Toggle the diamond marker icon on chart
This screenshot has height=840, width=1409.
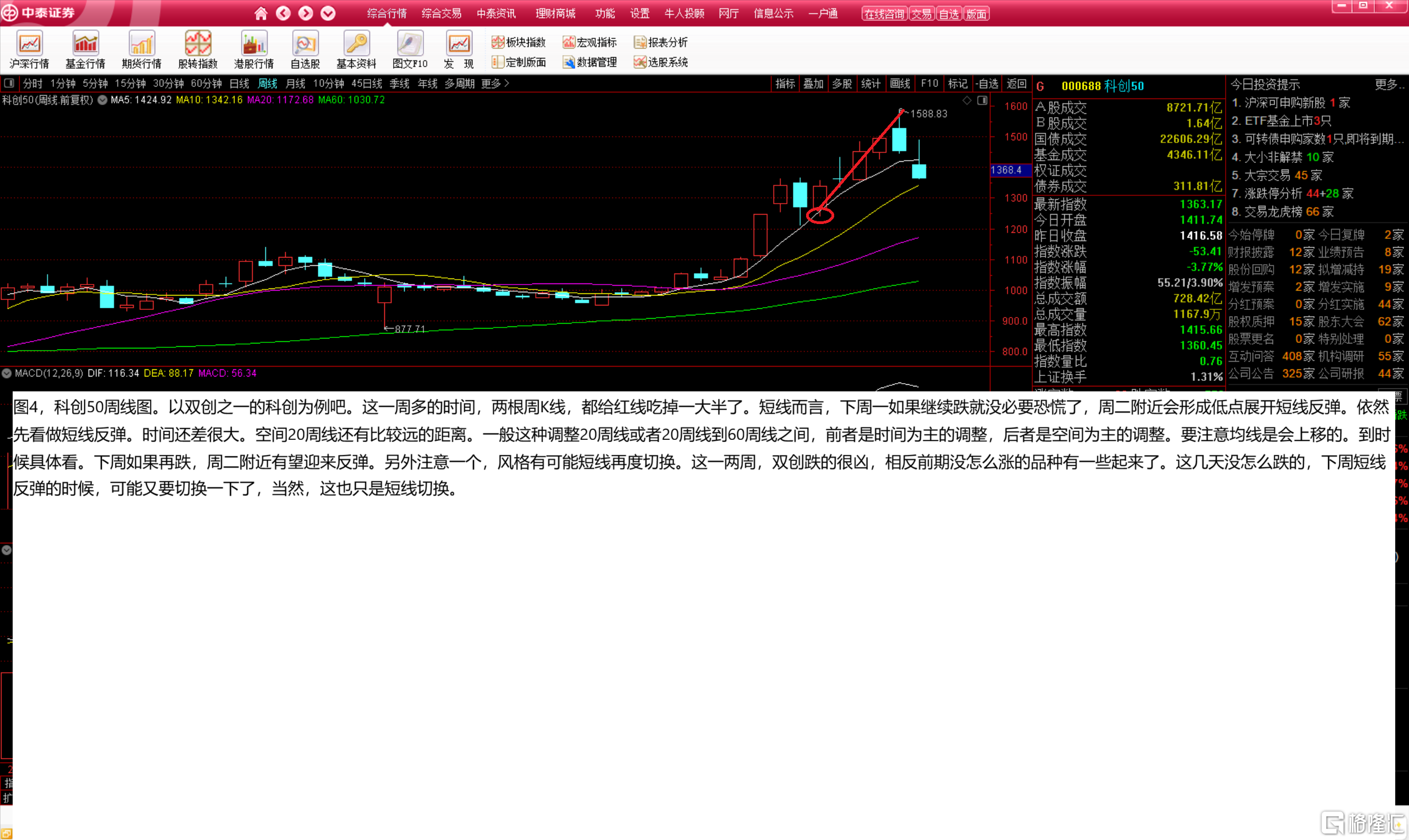tap(967, 100)
